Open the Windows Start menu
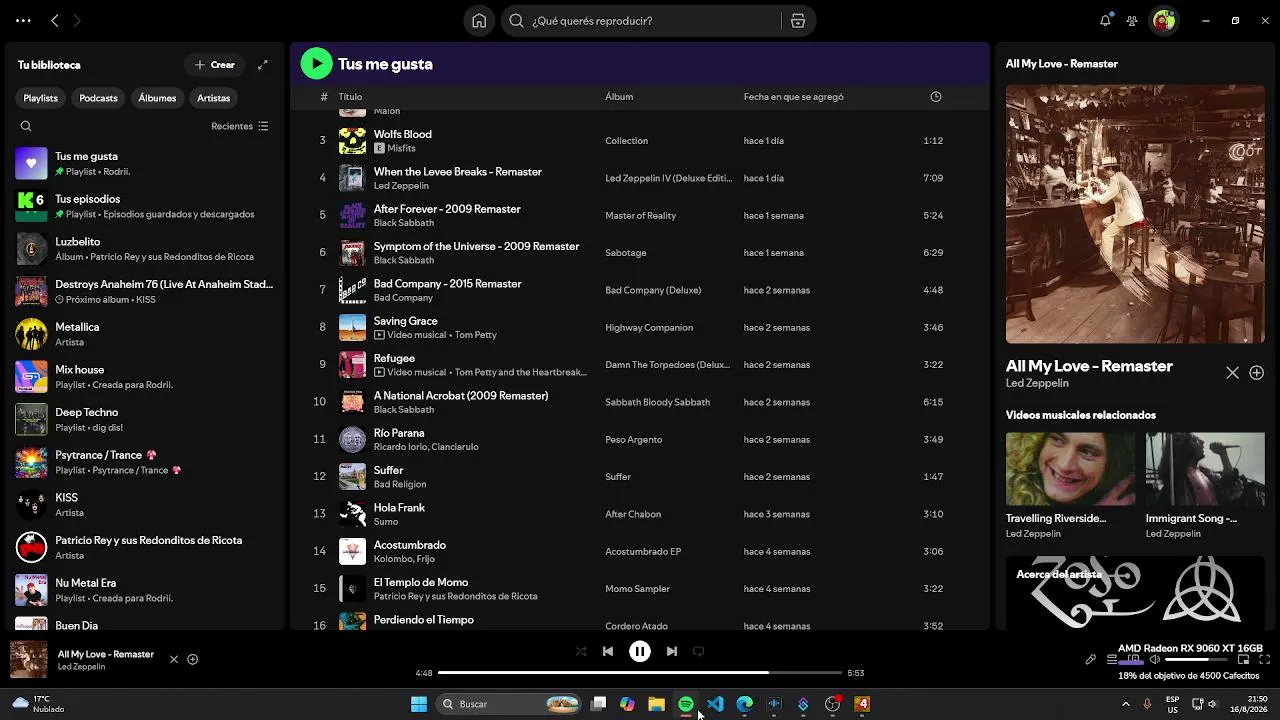Screen dimensions: 1280x720 click(x=419, y=704)
